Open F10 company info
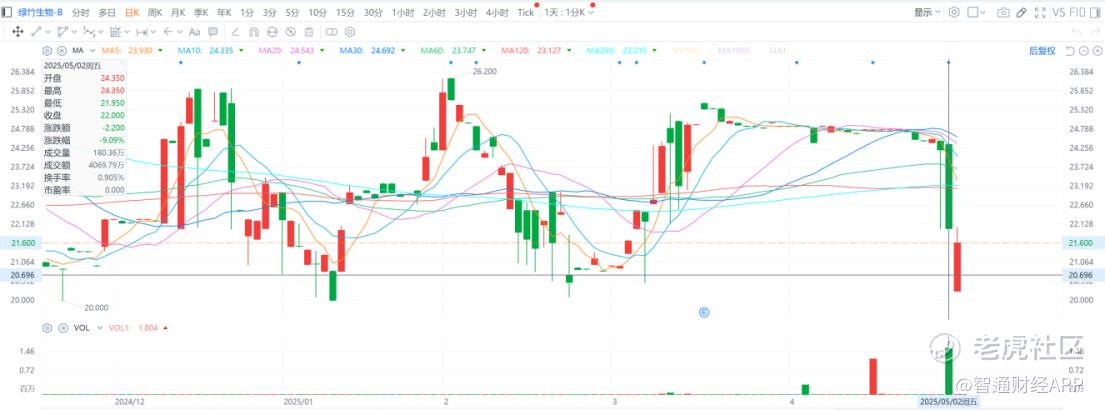Viewport: 1105px width, 411px height. coord(1078,13)
